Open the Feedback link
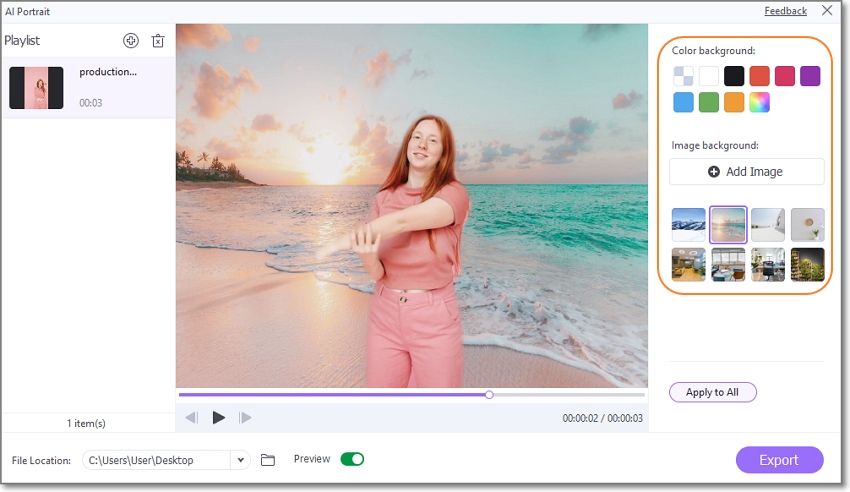The height and width of the screenshot is (492, 850). tap(785, 11)
